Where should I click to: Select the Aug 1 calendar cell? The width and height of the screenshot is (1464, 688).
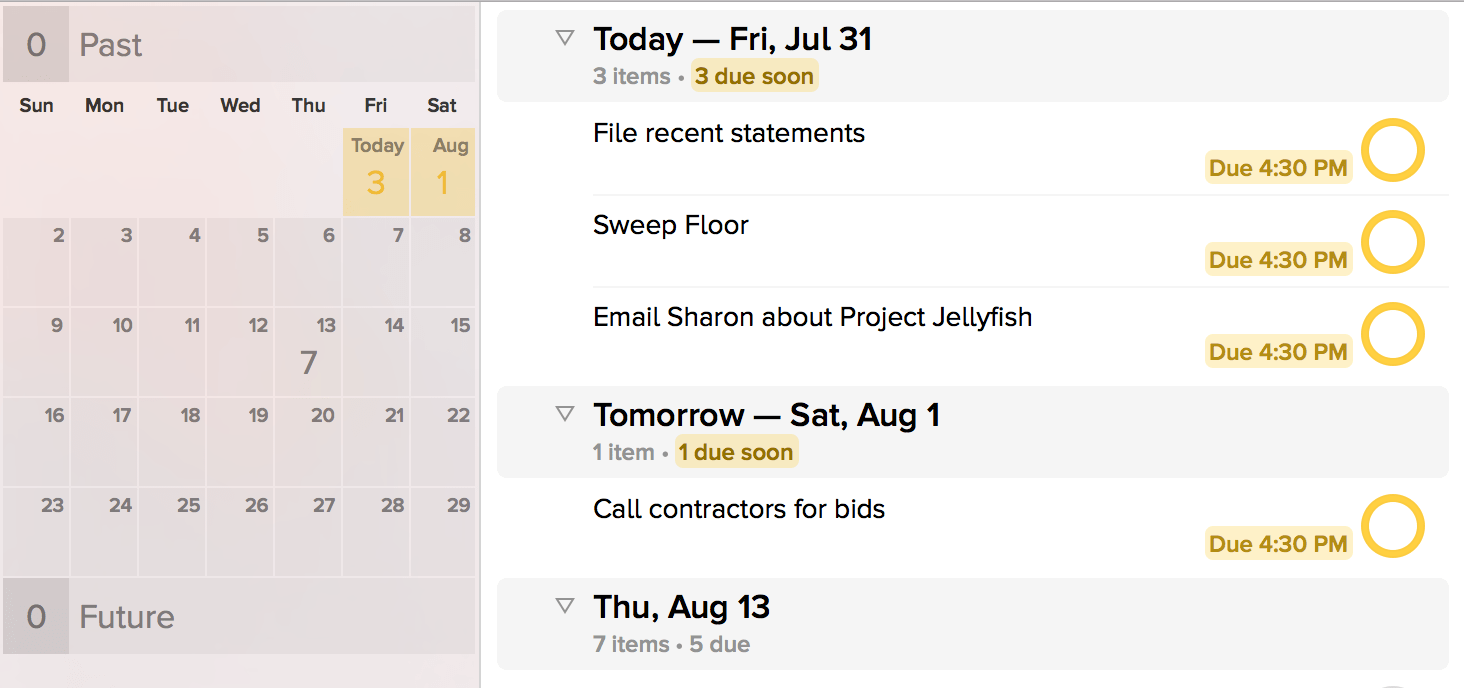(443, 172)
